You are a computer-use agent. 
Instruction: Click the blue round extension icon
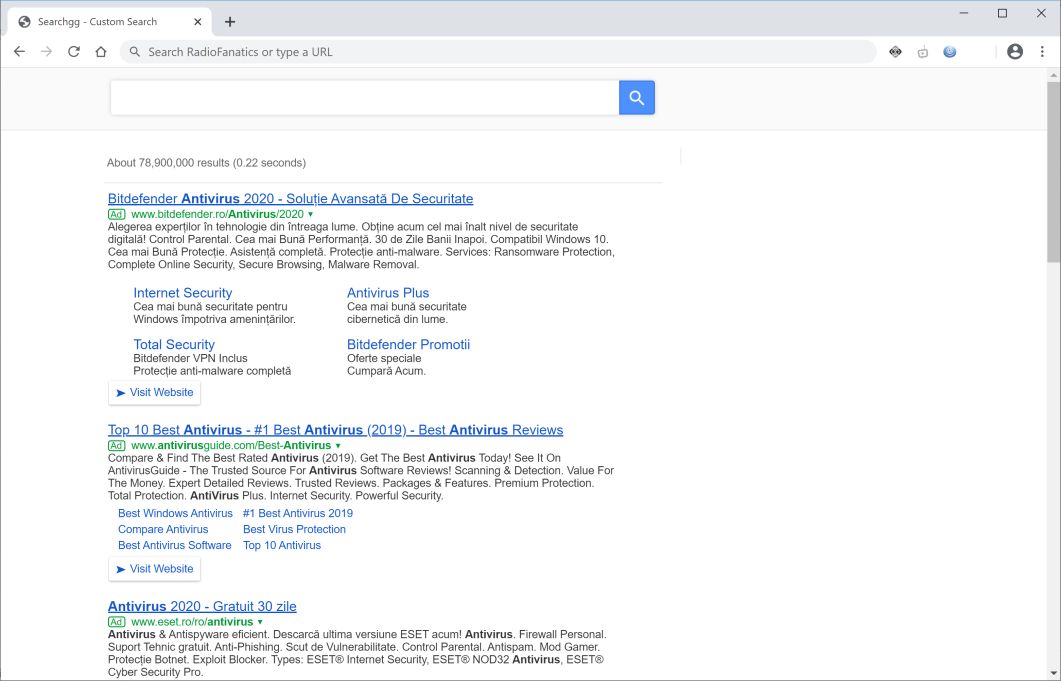click(x=950, y=52)
